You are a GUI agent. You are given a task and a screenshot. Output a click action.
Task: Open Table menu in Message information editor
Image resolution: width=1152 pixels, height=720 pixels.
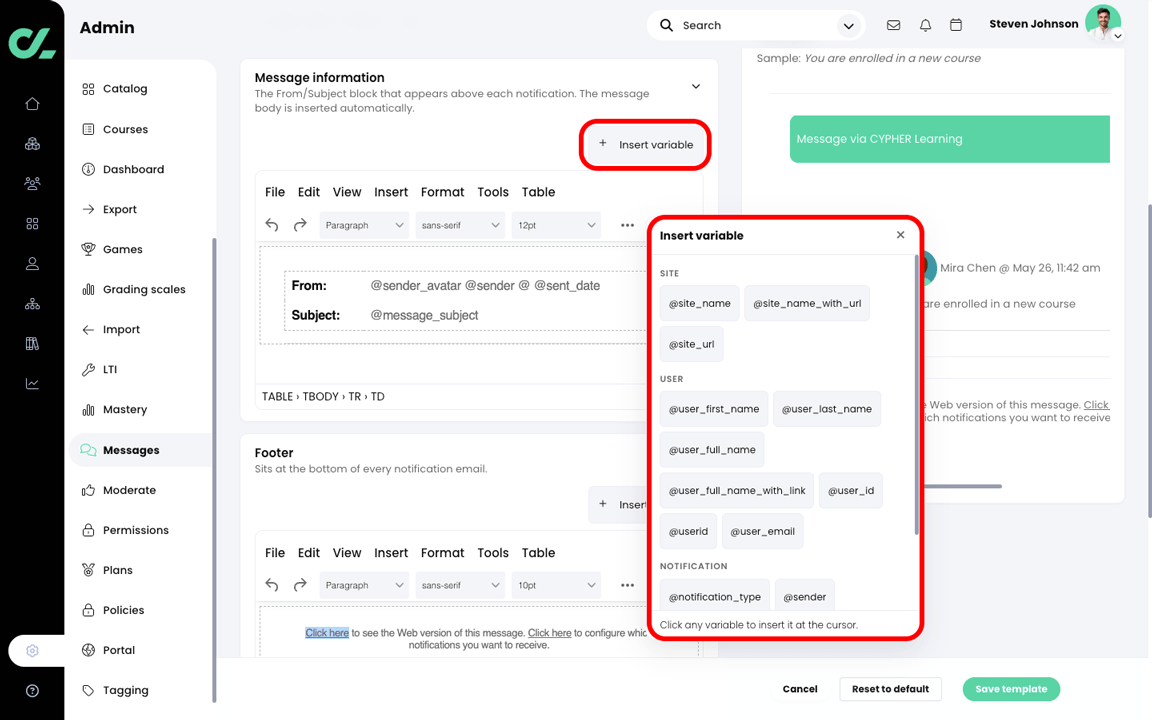point(539,192)
